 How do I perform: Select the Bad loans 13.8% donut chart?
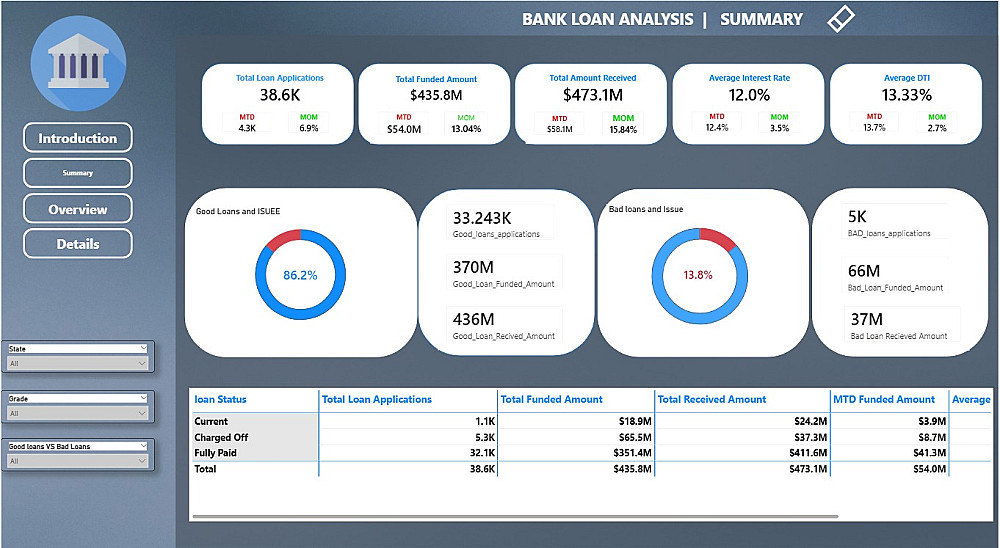tap(700, 276)
